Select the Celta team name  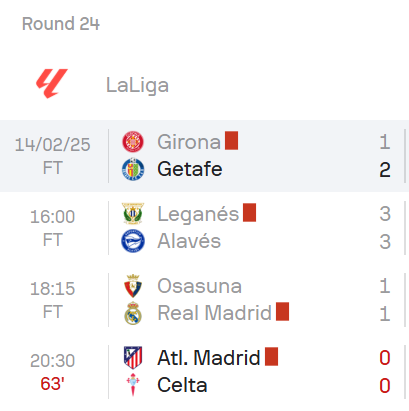coord(182,385)
